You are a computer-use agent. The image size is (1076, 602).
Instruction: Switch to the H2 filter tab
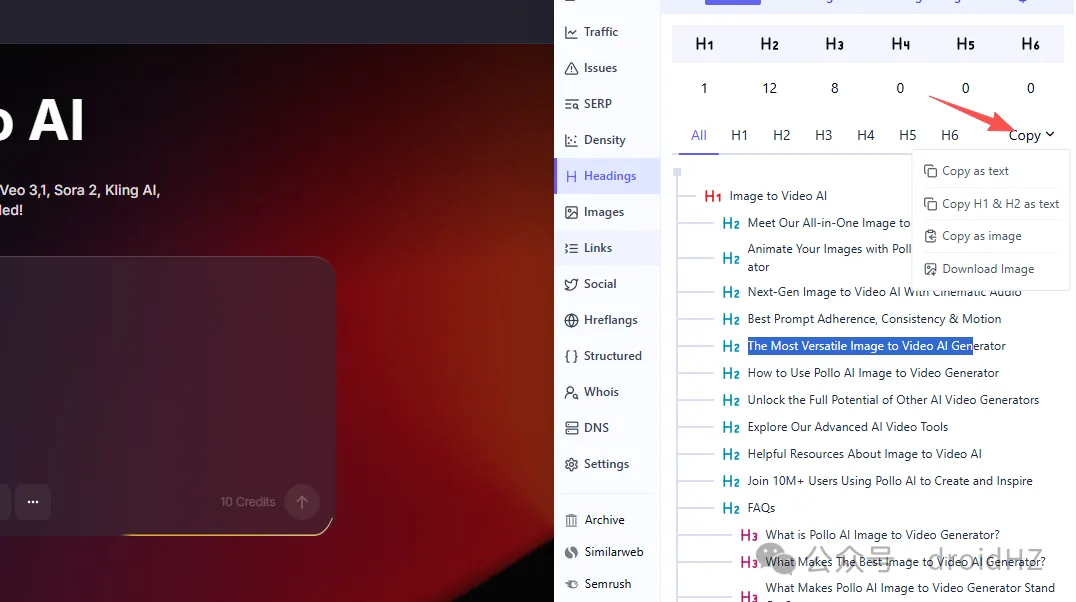point(781,135)
